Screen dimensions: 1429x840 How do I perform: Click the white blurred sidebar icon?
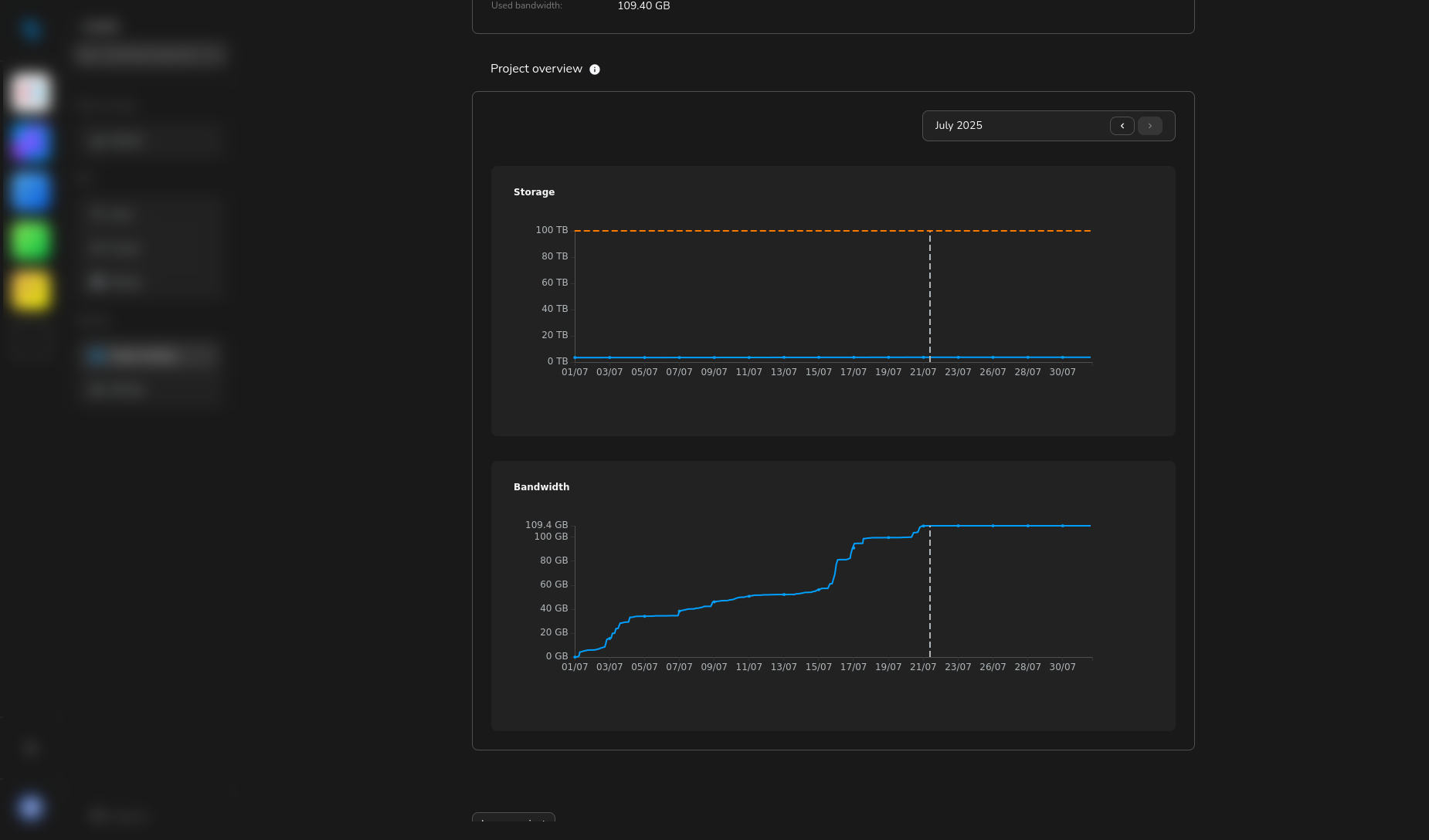tap(31, 93)
